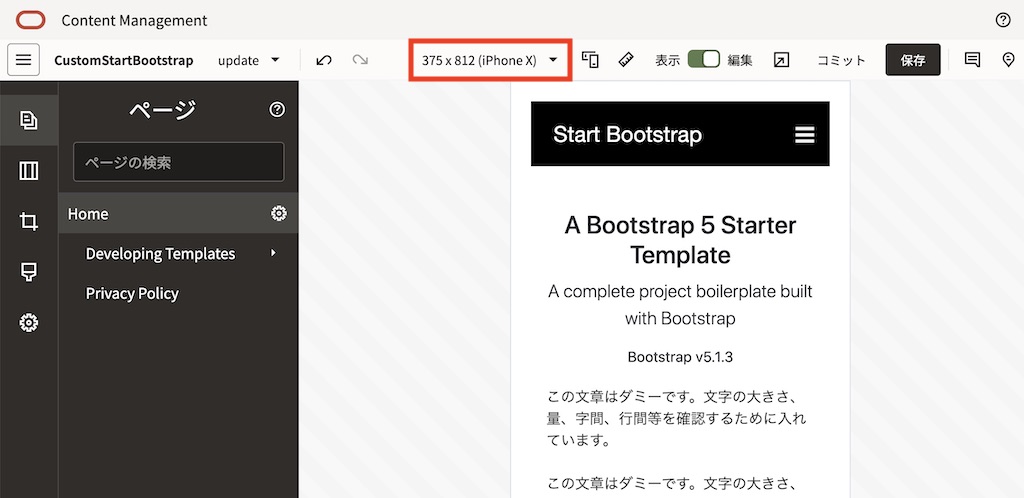Expand the Developing Templates page

pos(273,253)
